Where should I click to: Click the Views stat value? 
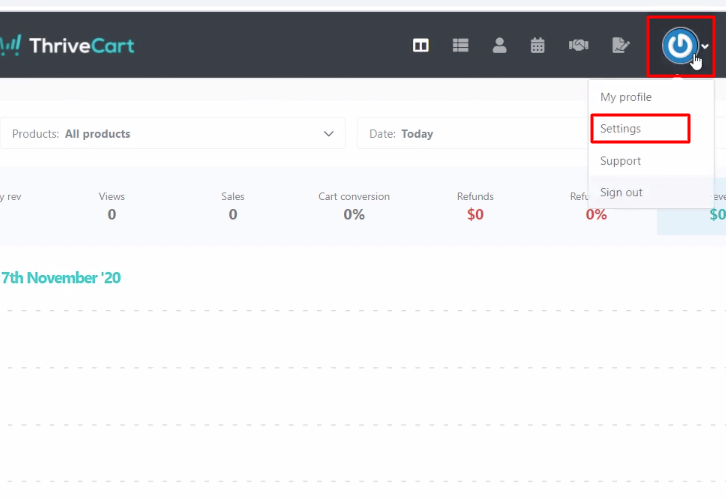(112, 214)
